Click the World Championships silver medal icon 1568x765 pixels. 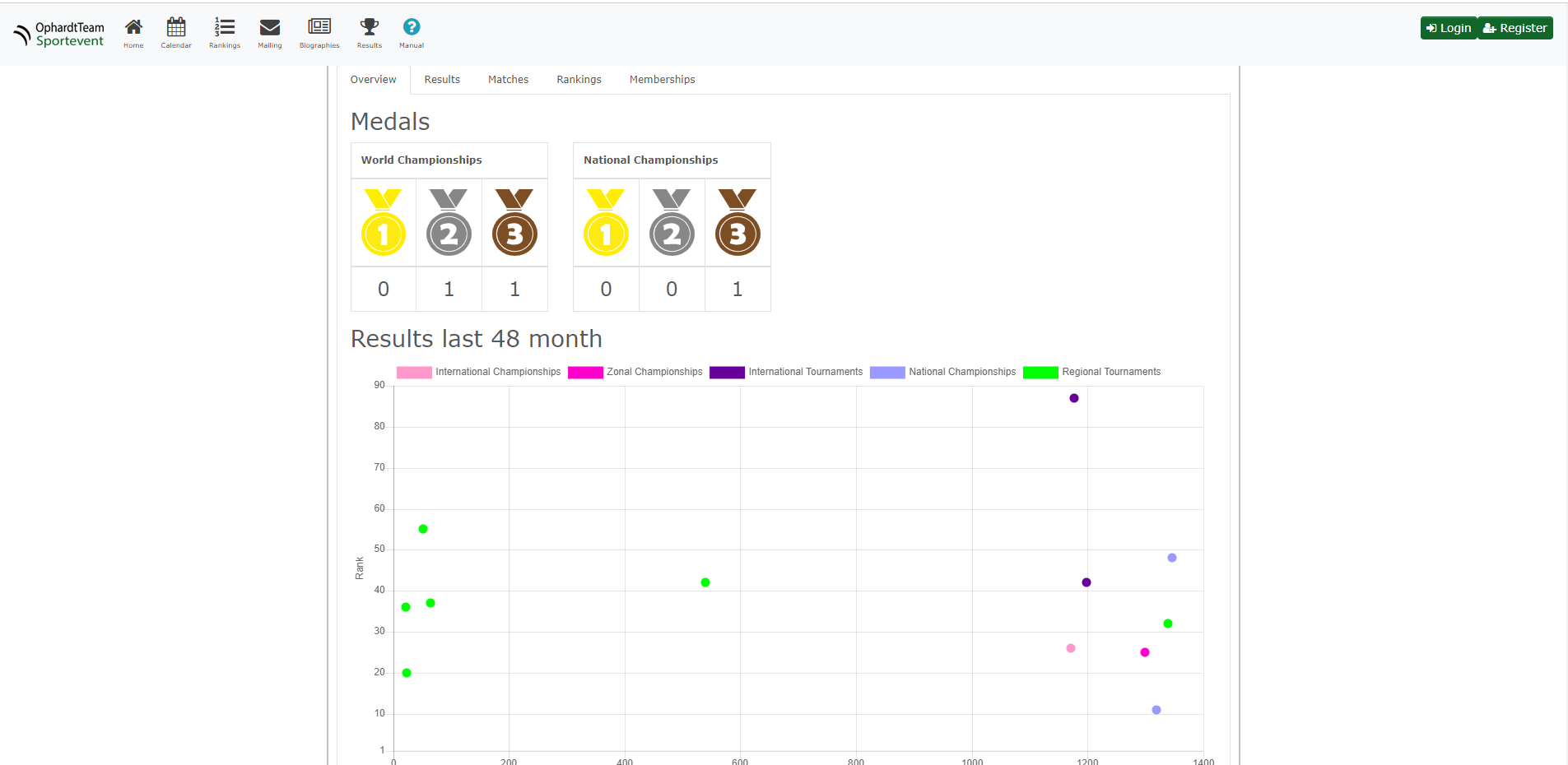coord(449,223)
